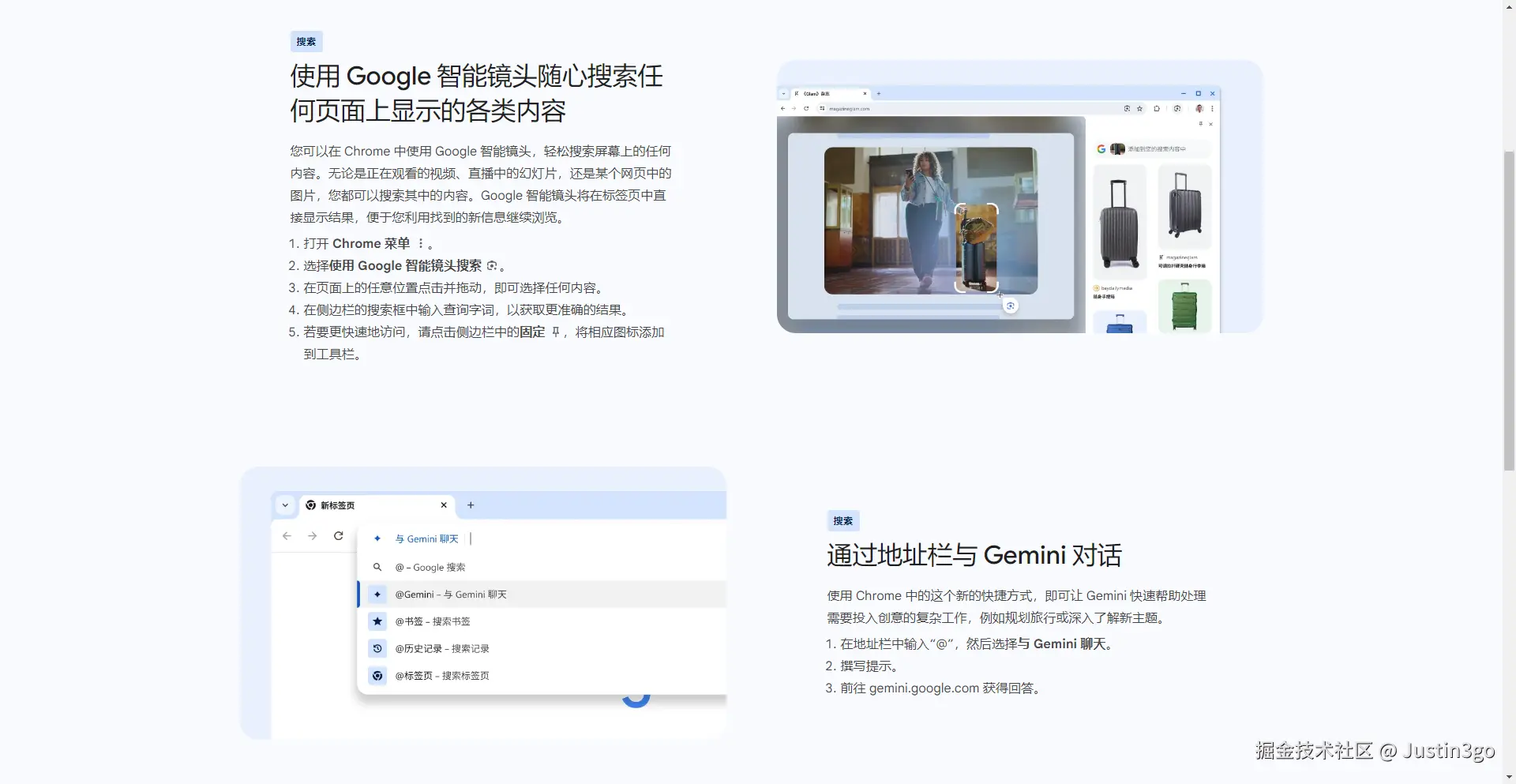This screenshot has height=784, width=1516.
Task: Click the bold text 与 Gemini 聊天 in step 1
Action: [1061, 644]
